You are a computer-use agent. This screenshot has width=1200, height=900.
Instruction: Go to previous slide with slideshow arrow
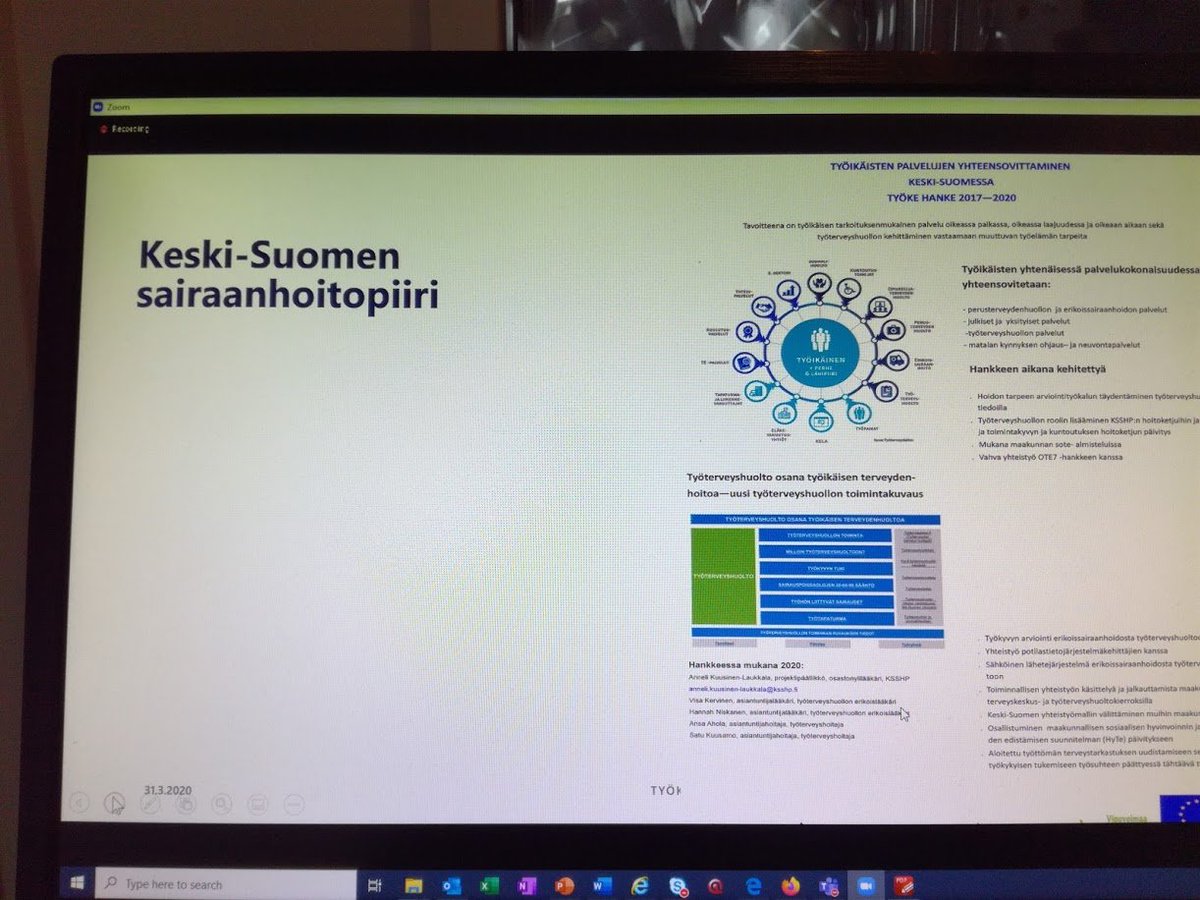(80, 803)
